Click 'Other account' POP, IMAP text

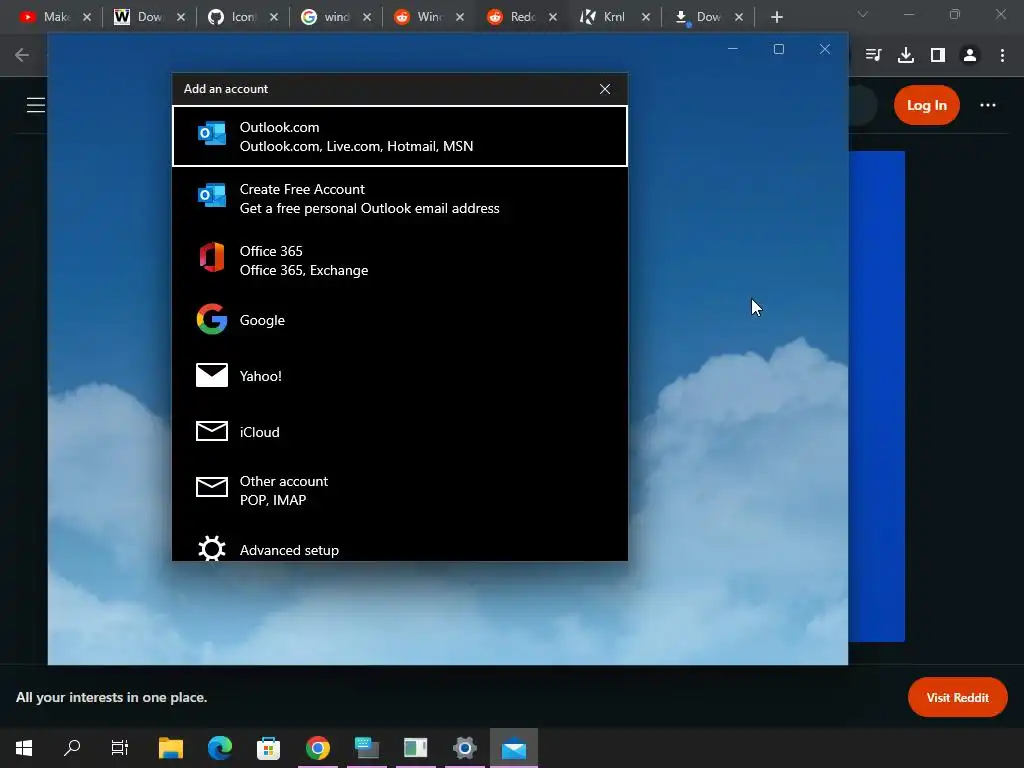click(283, 490)
